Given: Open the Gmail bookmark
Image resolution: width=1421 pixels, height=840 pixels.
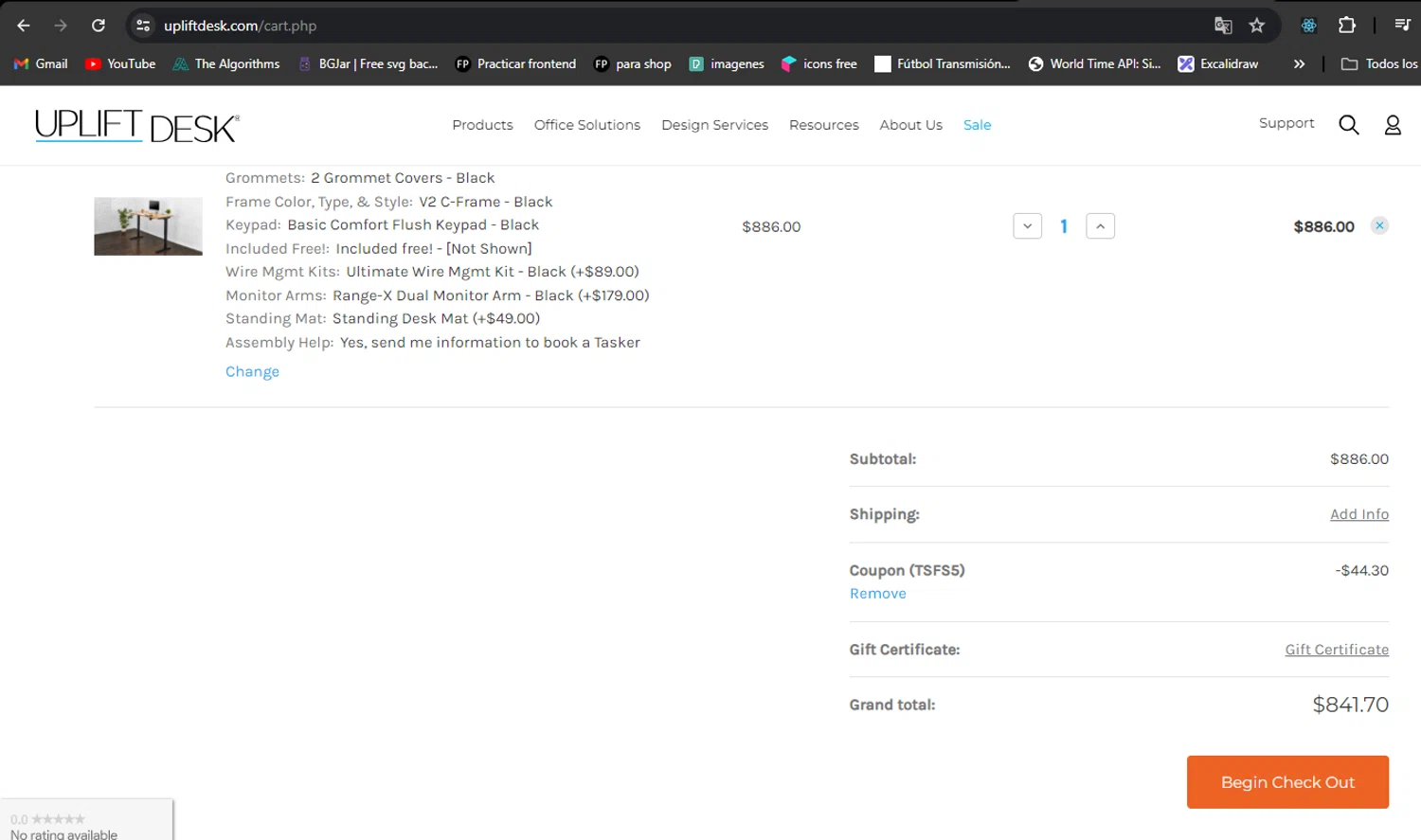Looking at the screenshot, I should (x=41, y=63).
